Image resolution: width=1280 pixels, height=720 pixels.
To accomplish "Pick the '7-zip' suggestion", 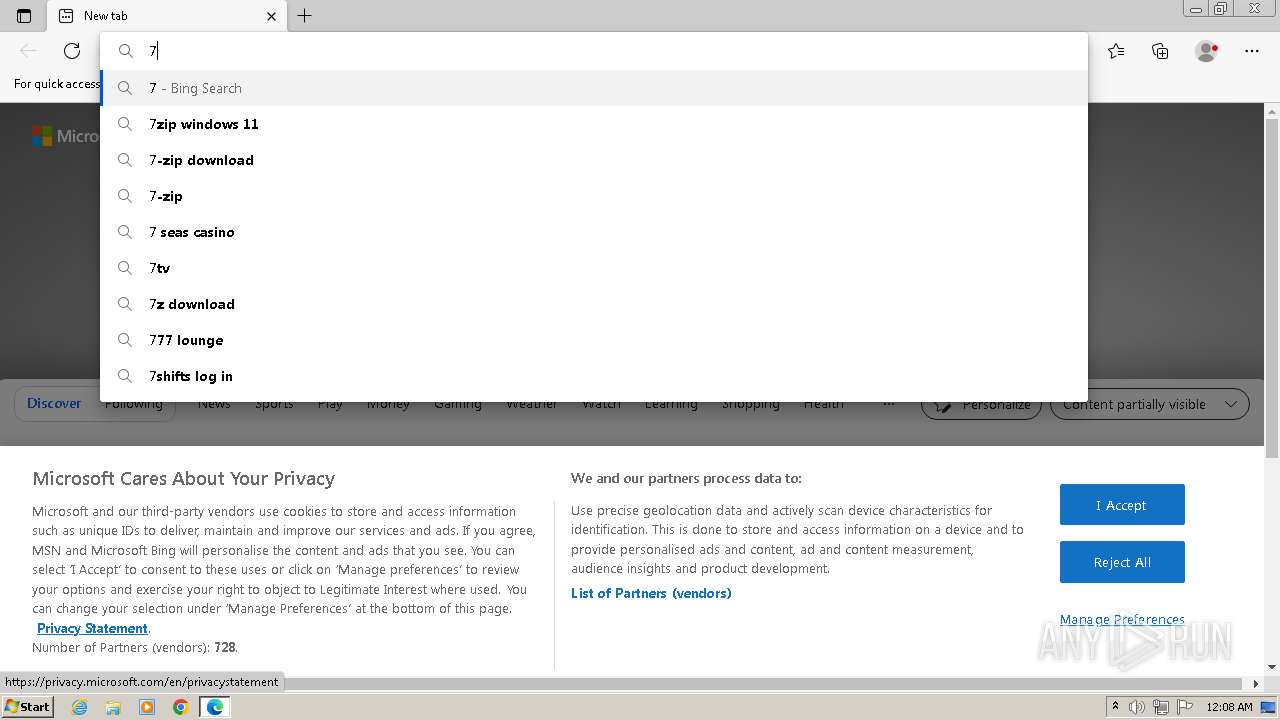I will [x=594, y=196].
